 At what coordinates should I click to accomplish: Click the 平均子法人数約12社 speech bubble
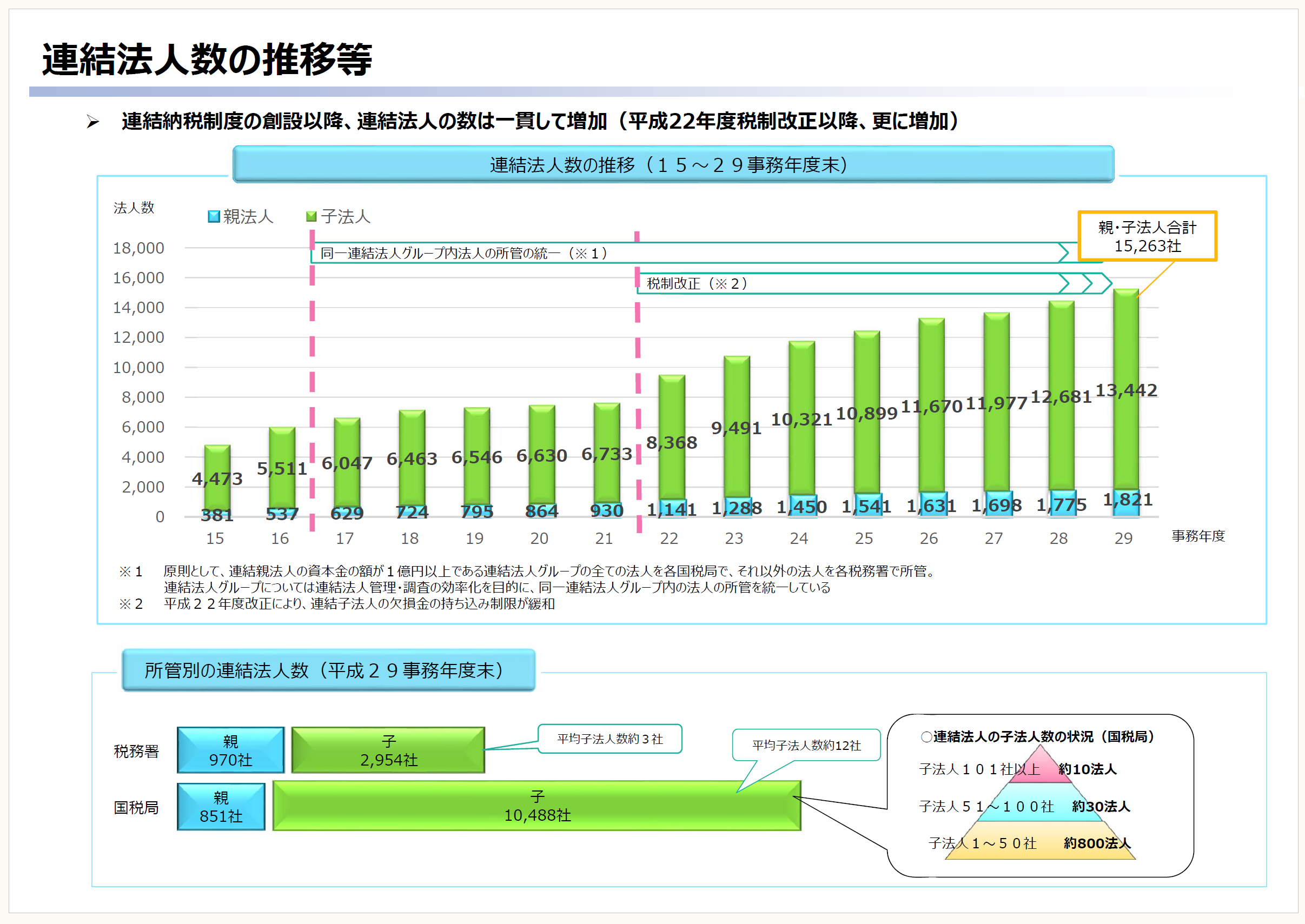[x=806, y=745]
